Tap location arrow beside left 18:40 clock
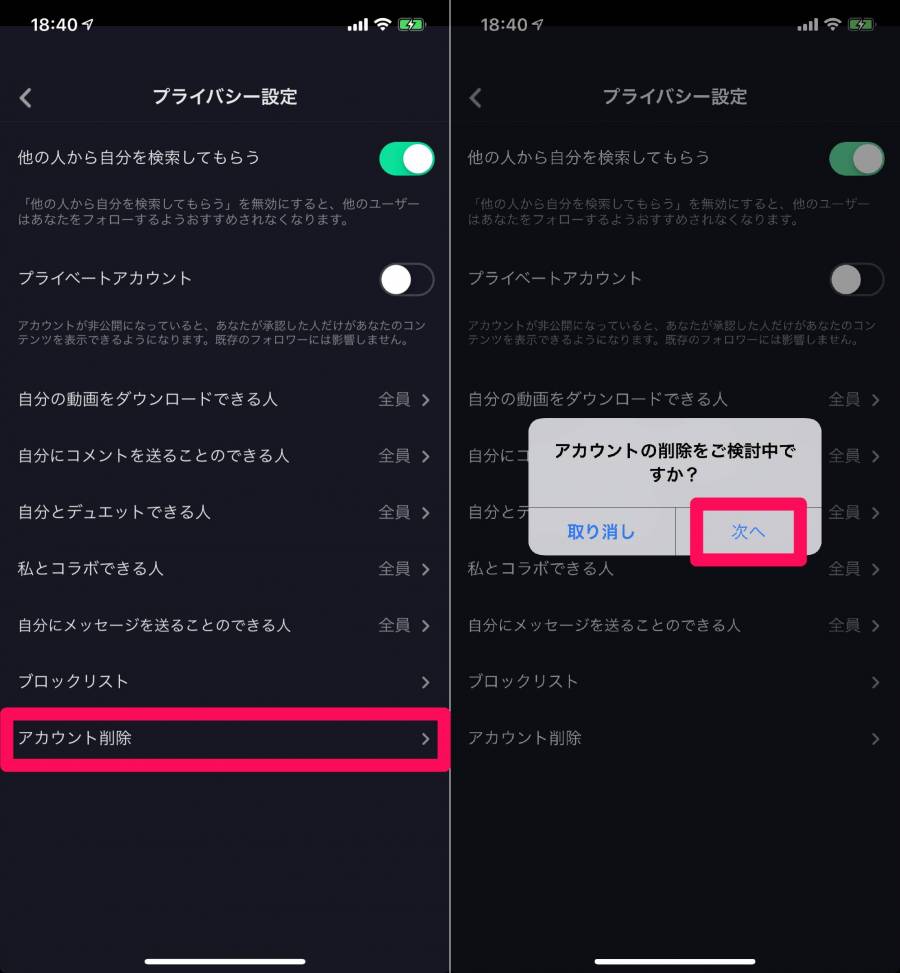The image size is (900, 973). coord(88,24)
